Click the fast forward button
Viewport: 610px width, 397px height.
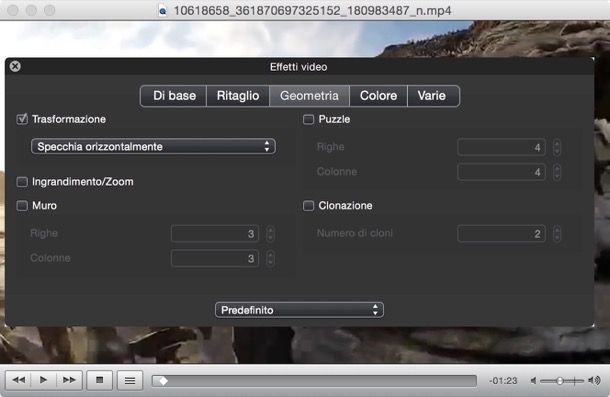click(x=69, y=380)
